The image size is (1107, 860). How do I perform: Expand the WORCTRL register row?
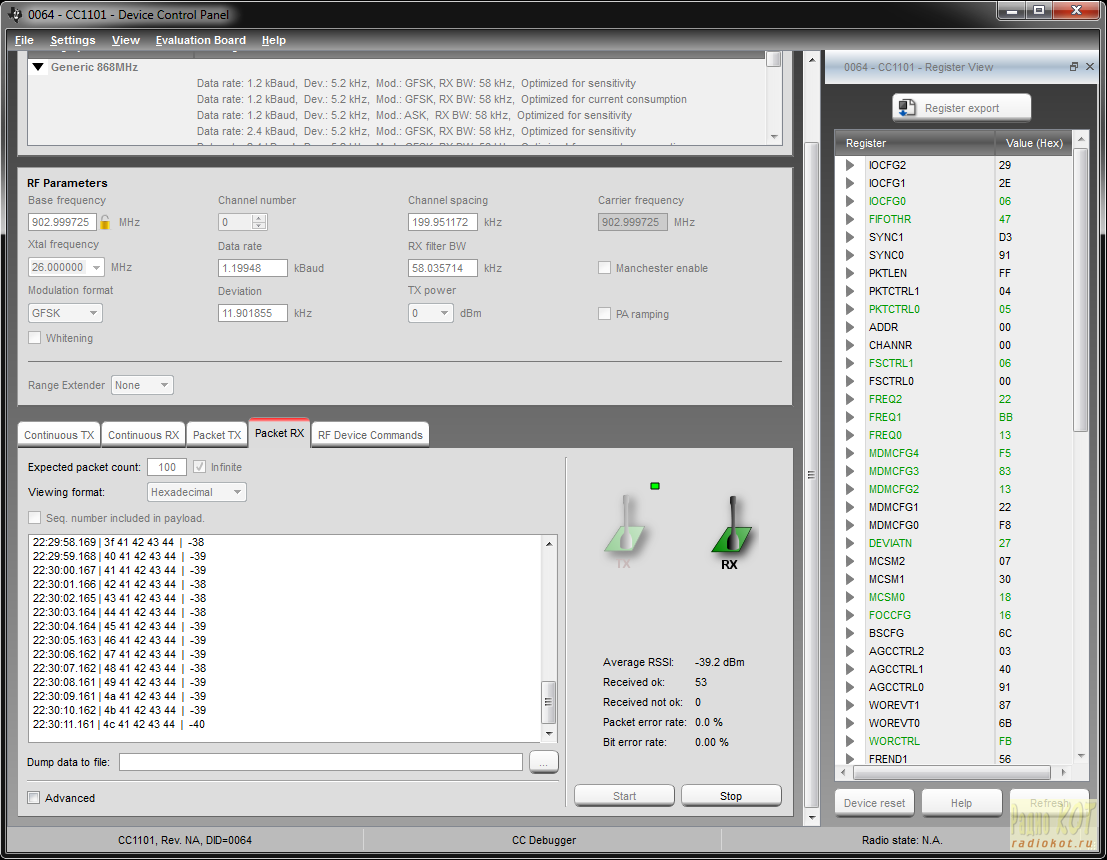[849, 741]
